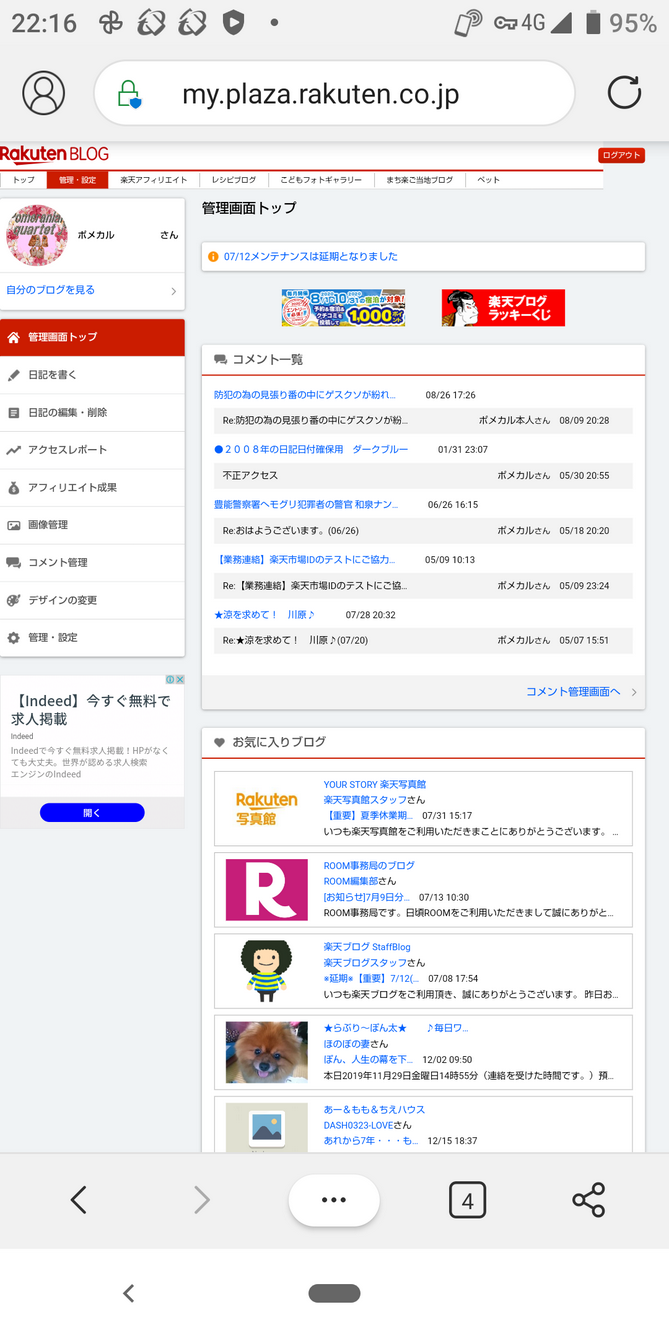
Task: Open the トップ tab
Action: (23, 180)
